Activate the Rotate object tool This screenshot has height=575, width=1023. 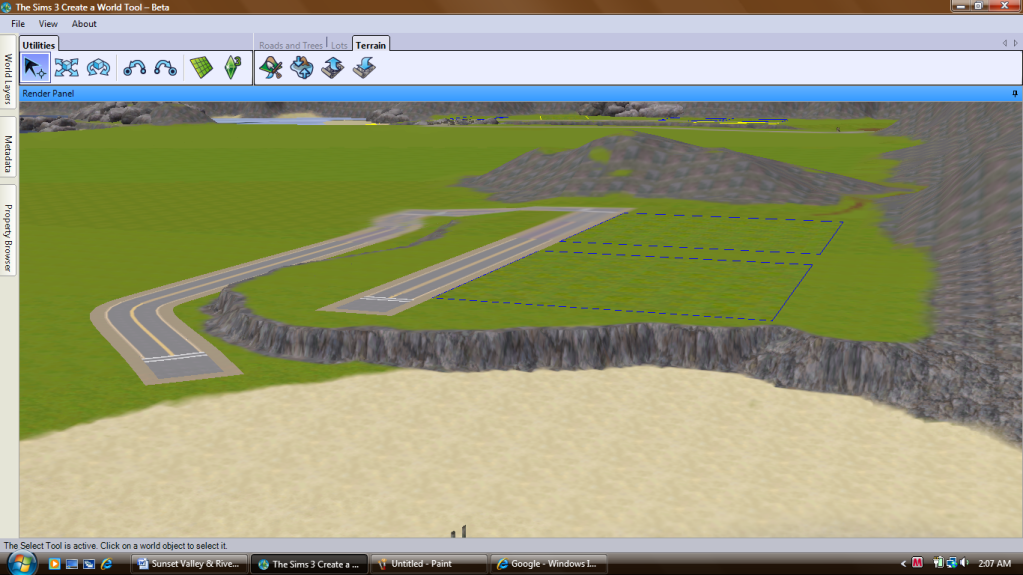98,68
